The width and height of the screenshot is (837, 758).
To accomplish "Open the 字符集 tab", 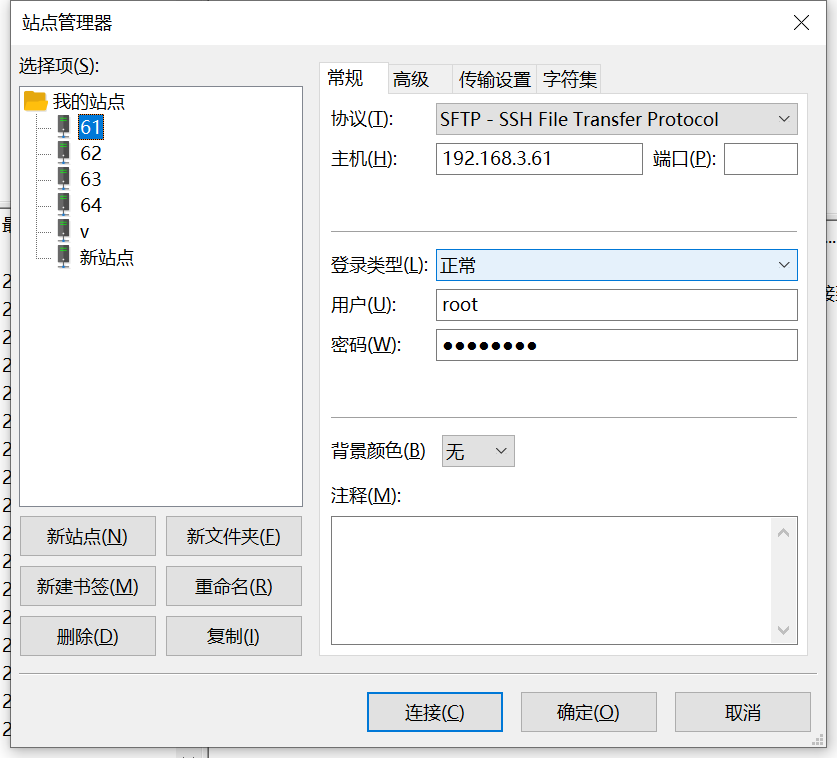I will click(x=569, y=80).
